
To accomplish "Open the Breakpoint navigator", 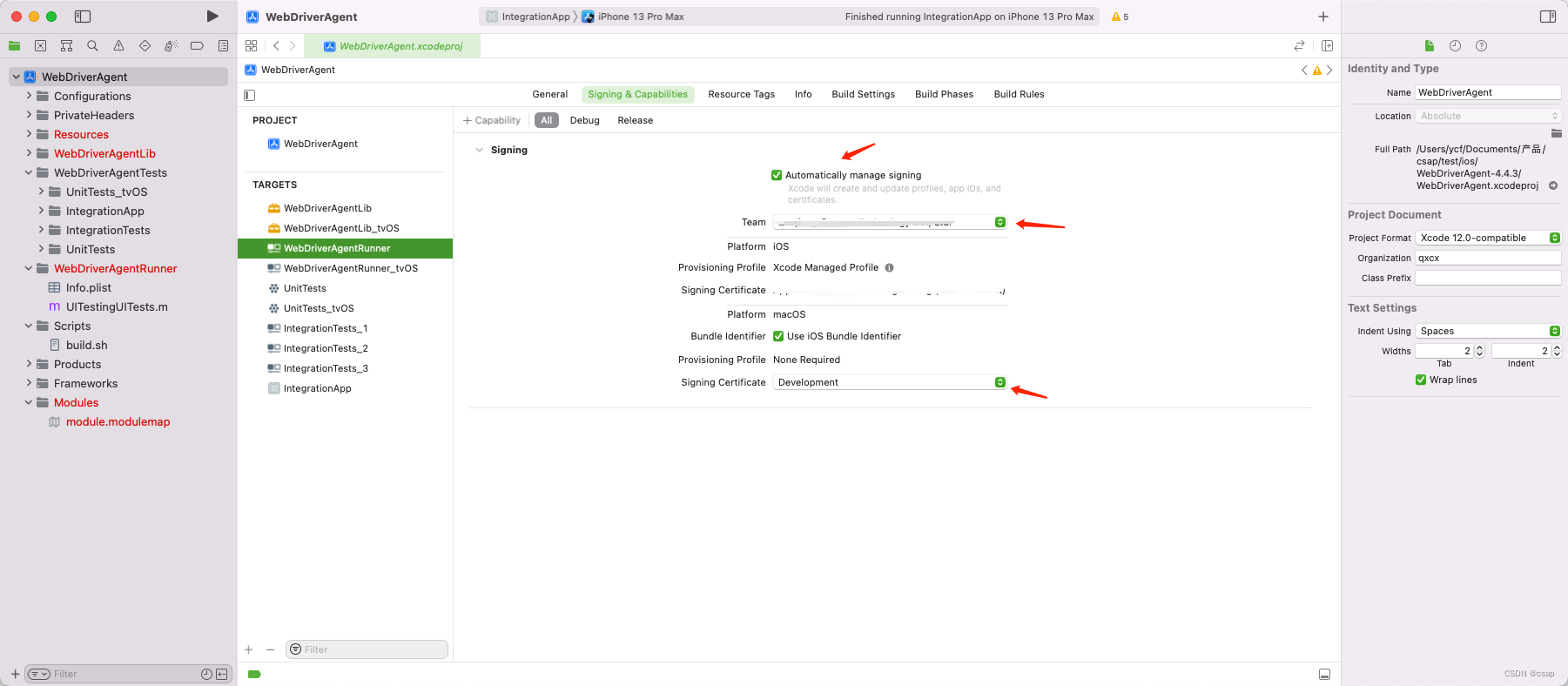I will coord(198,45).
